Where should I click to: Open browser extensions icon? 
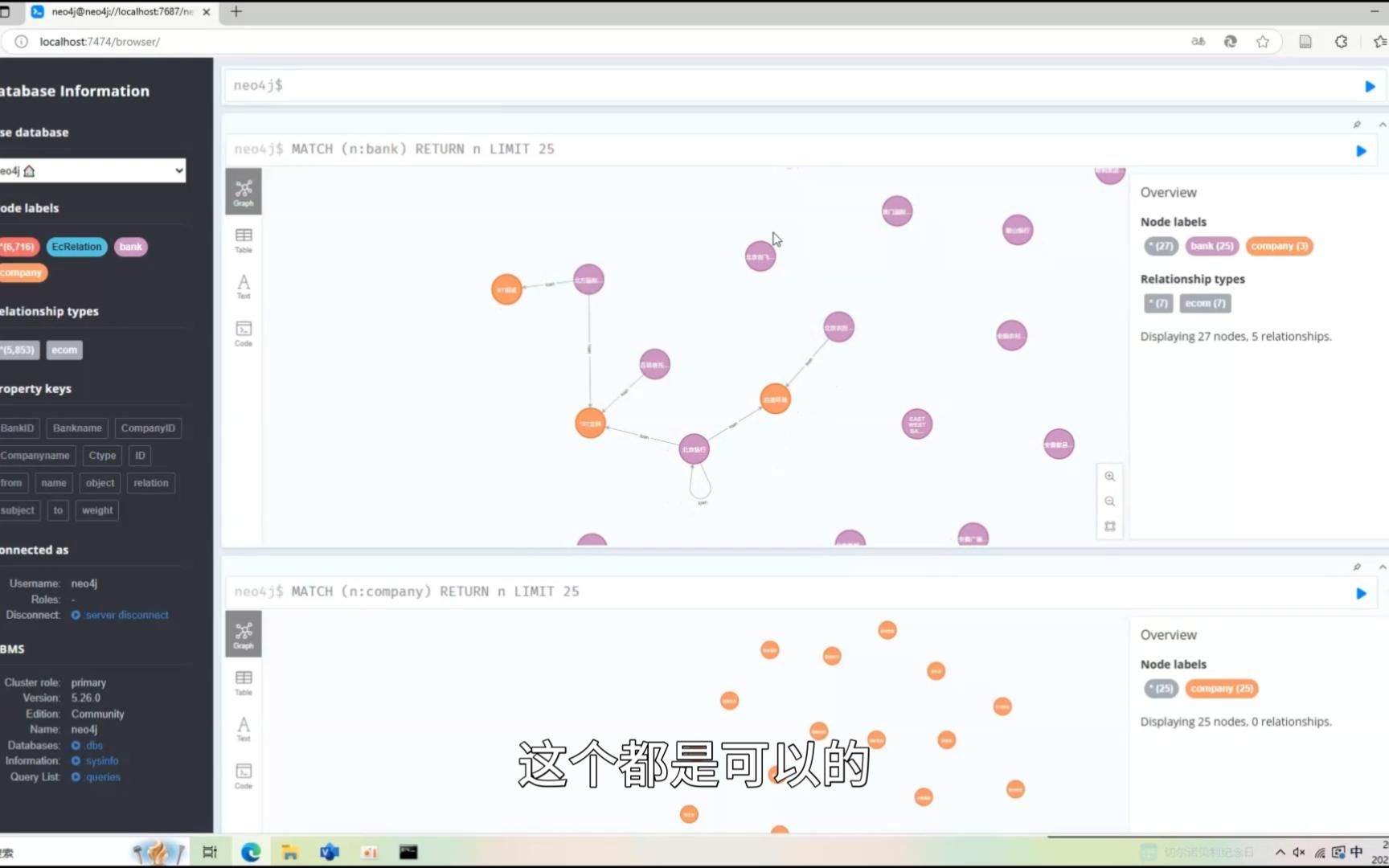[x=1341, y=42]
